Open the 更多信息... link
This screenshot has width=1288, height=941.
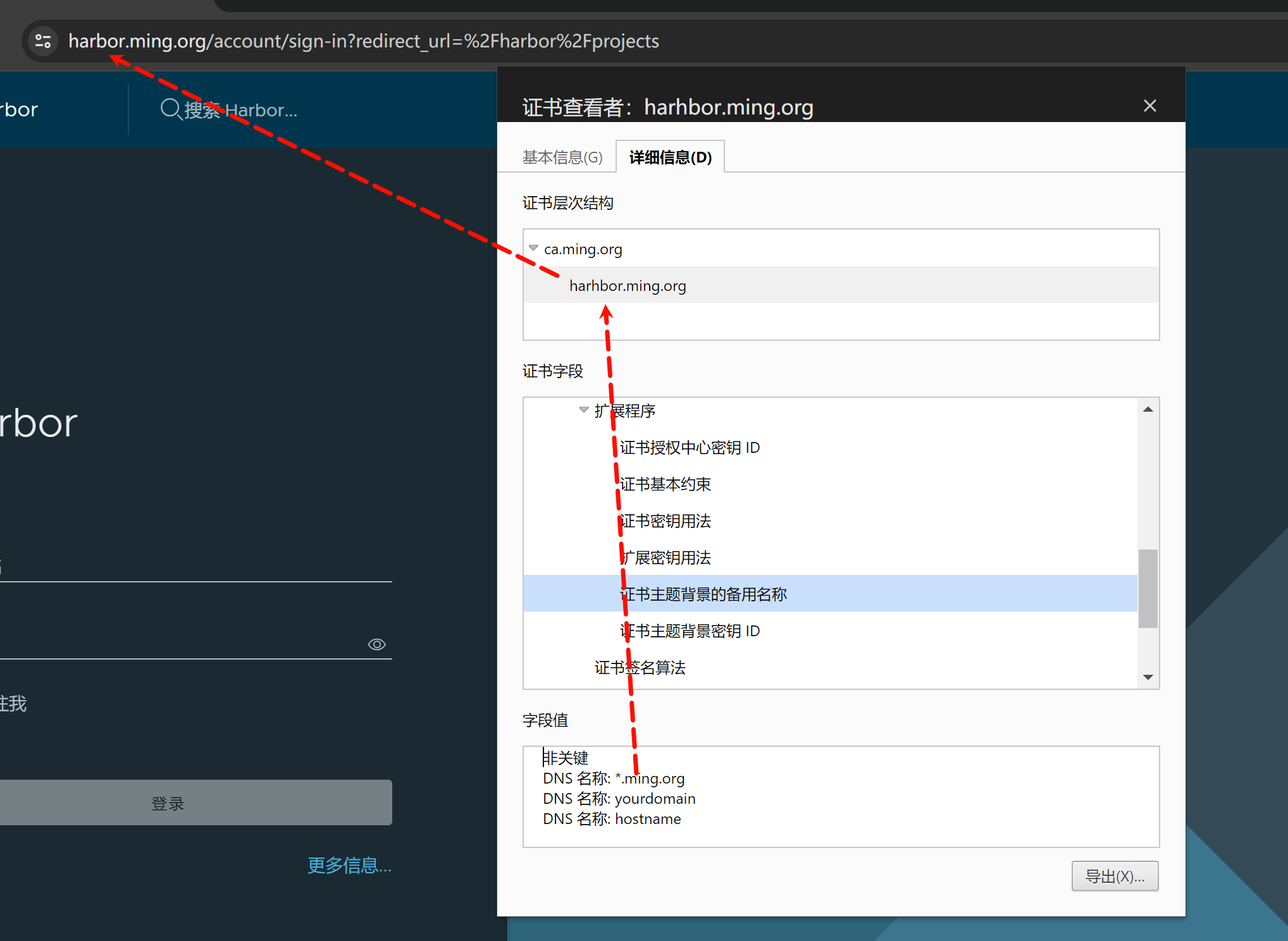point(349,865)
